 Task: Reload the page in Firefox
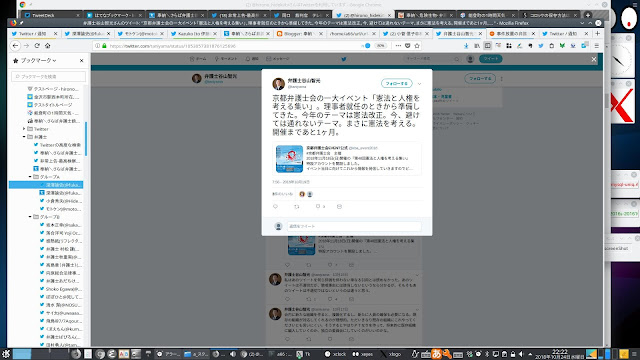[x=37, y=46]
